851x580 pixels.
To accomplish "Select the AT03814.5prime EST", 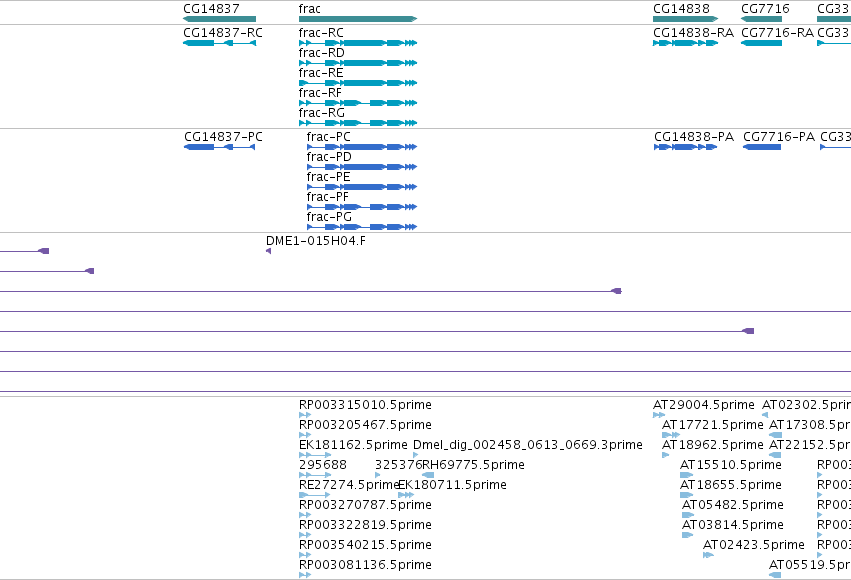I will [688, 536].
